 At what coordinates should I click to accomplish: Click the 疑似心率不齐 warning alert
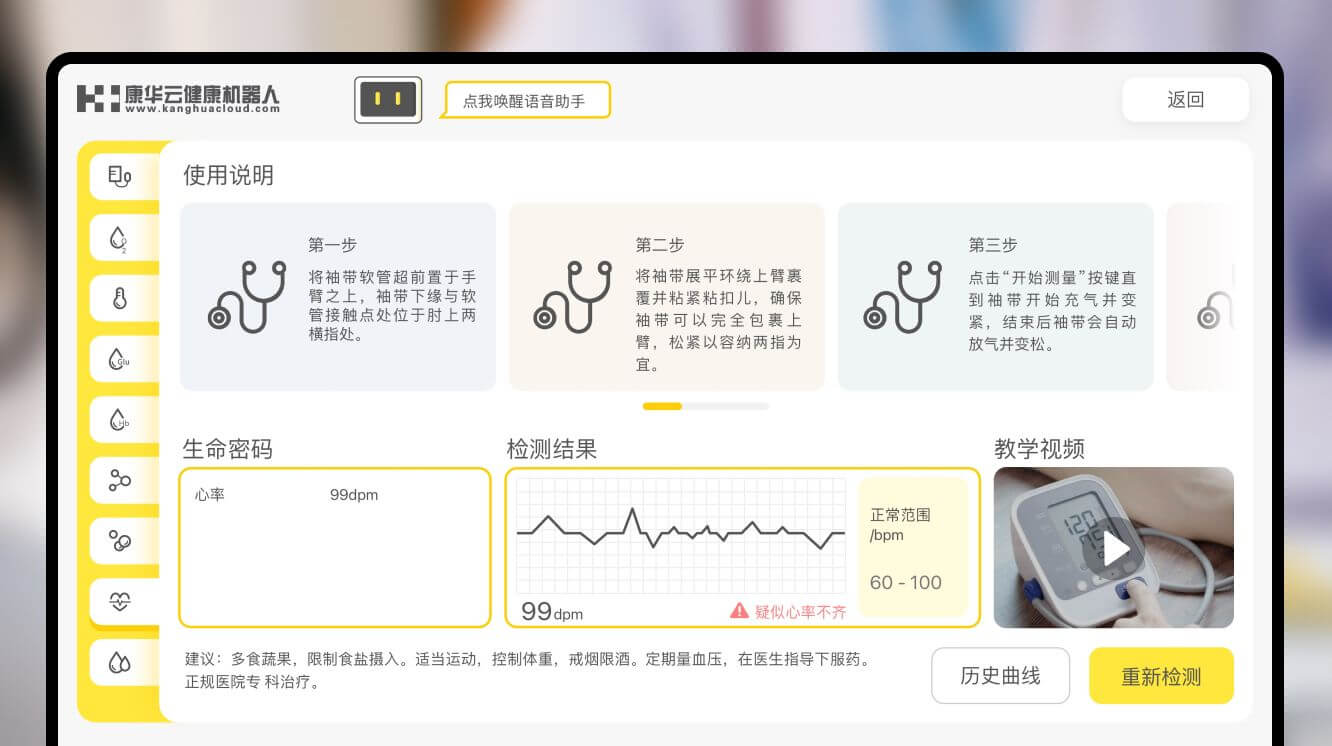click(790, 611)
